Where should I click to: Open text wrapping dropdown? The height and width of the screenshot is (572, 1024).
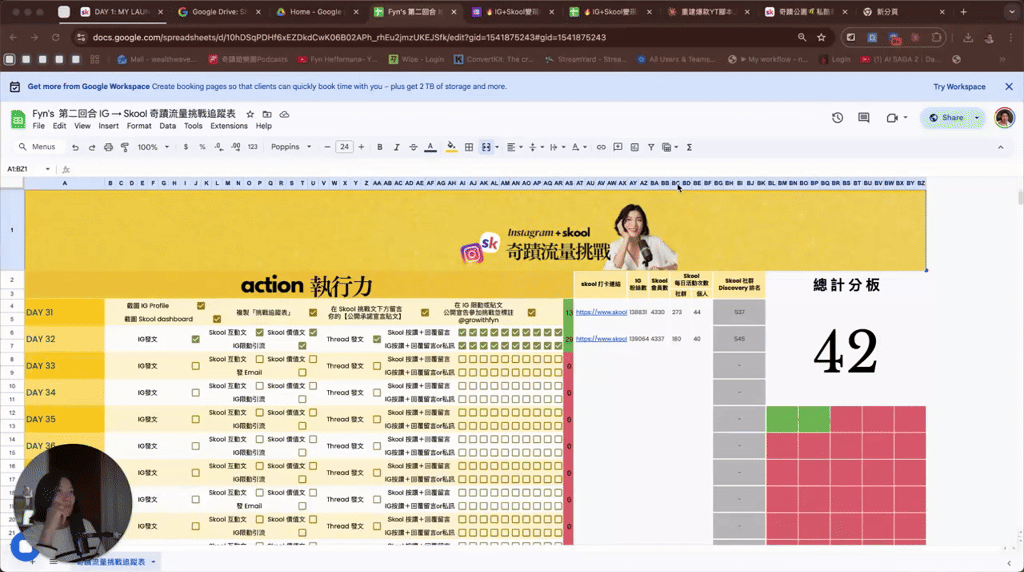click(556, 148)
